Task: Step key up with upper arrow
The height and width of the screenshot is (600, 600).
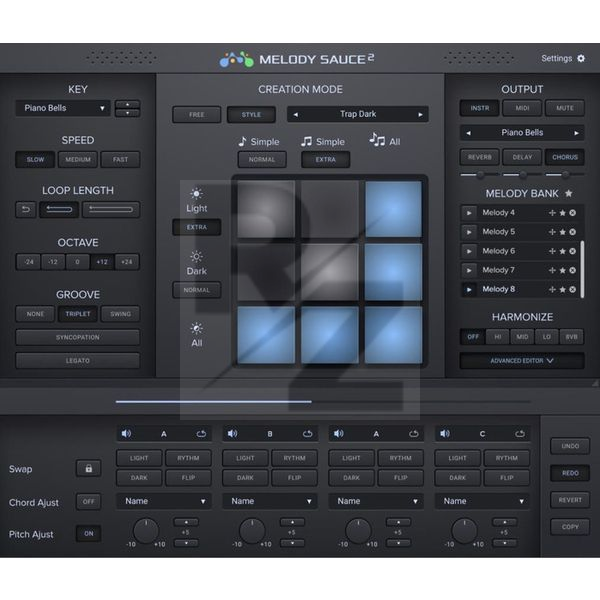Action: [127, 104]
